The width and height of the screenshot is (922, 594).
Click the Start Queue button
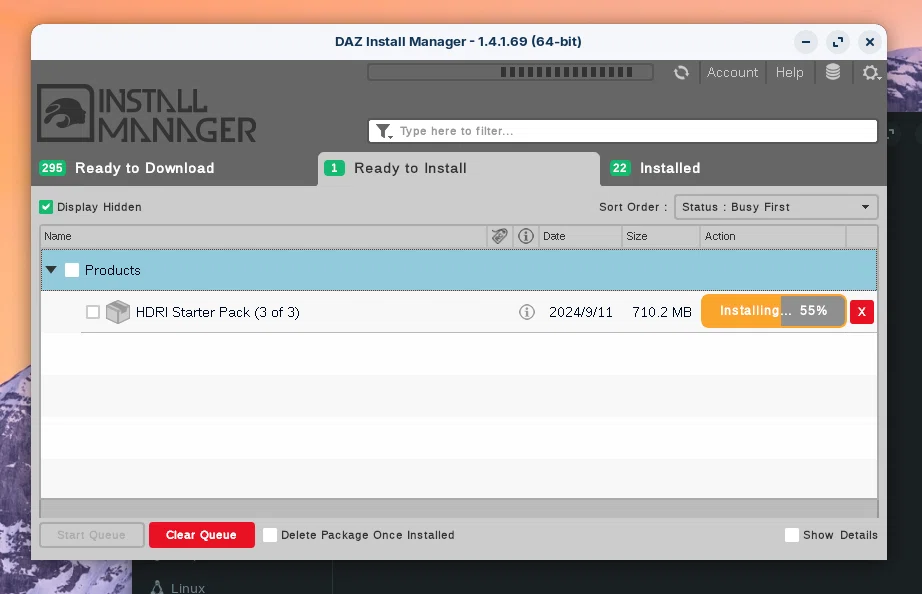92,535
